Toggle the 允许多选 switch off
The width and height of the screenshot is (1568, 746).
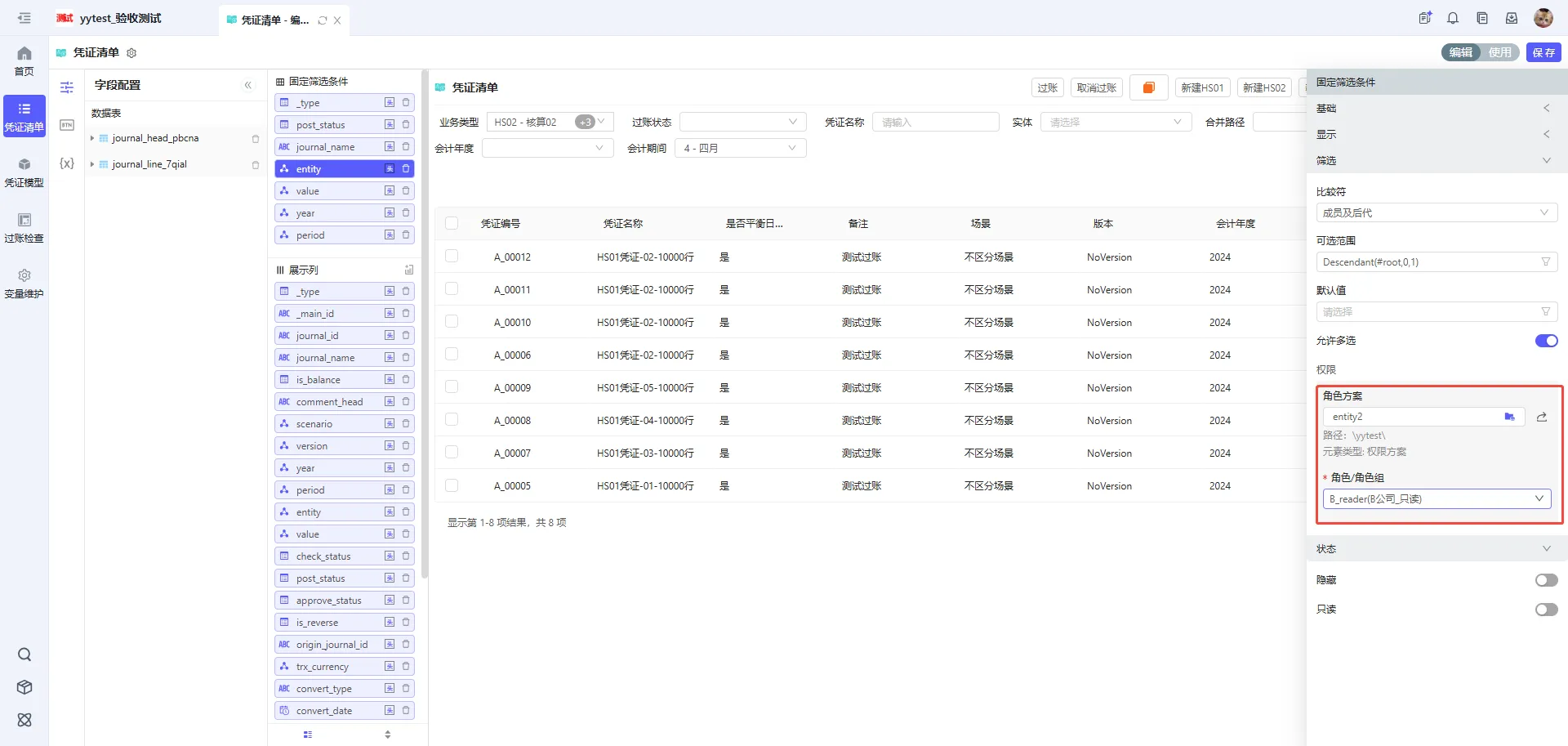1546,341
